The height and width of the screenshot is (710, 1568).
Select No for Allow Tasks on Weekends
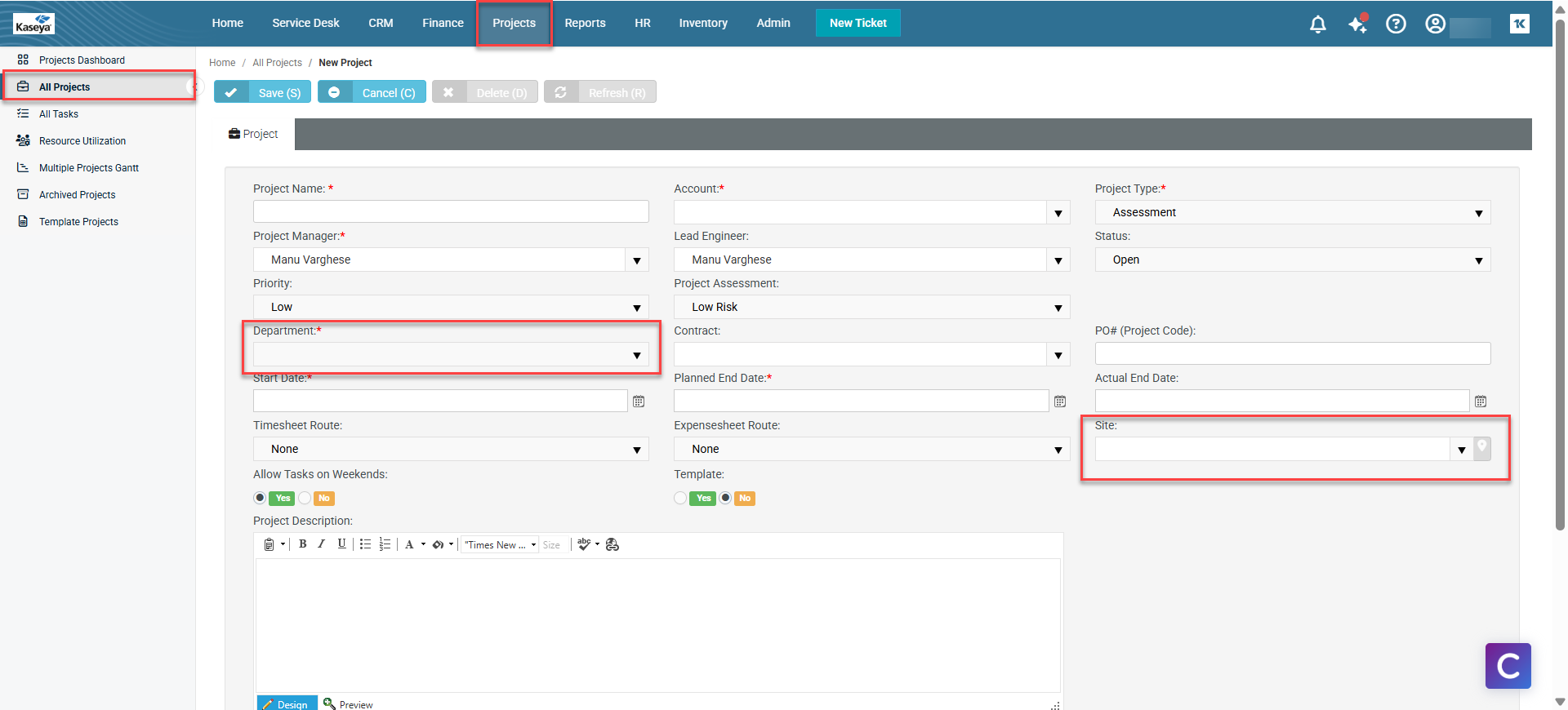point(305,498)
